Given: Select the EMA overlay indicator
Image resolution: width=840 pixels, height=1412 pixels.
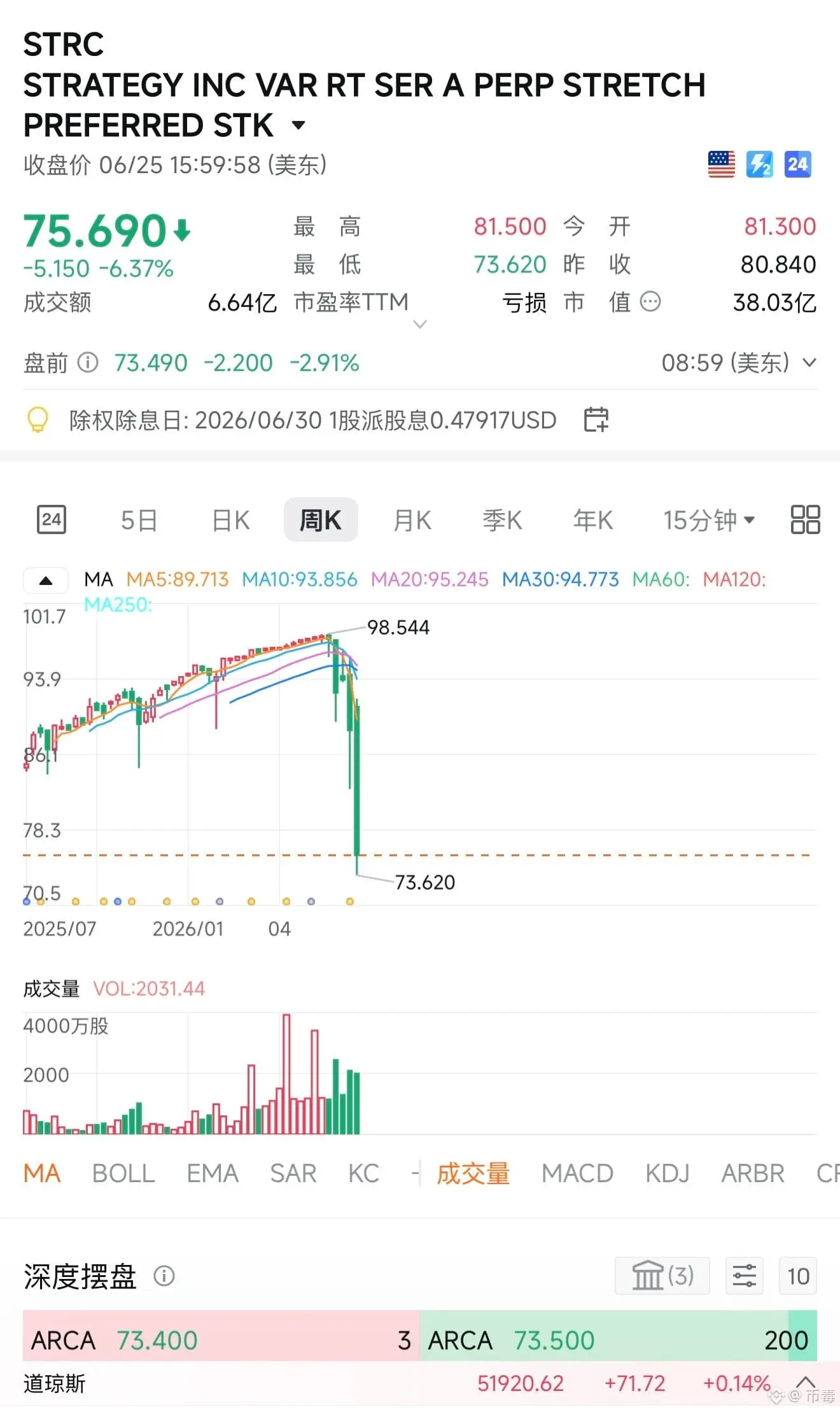Looking at the screenshot, I should point(213,1173).
